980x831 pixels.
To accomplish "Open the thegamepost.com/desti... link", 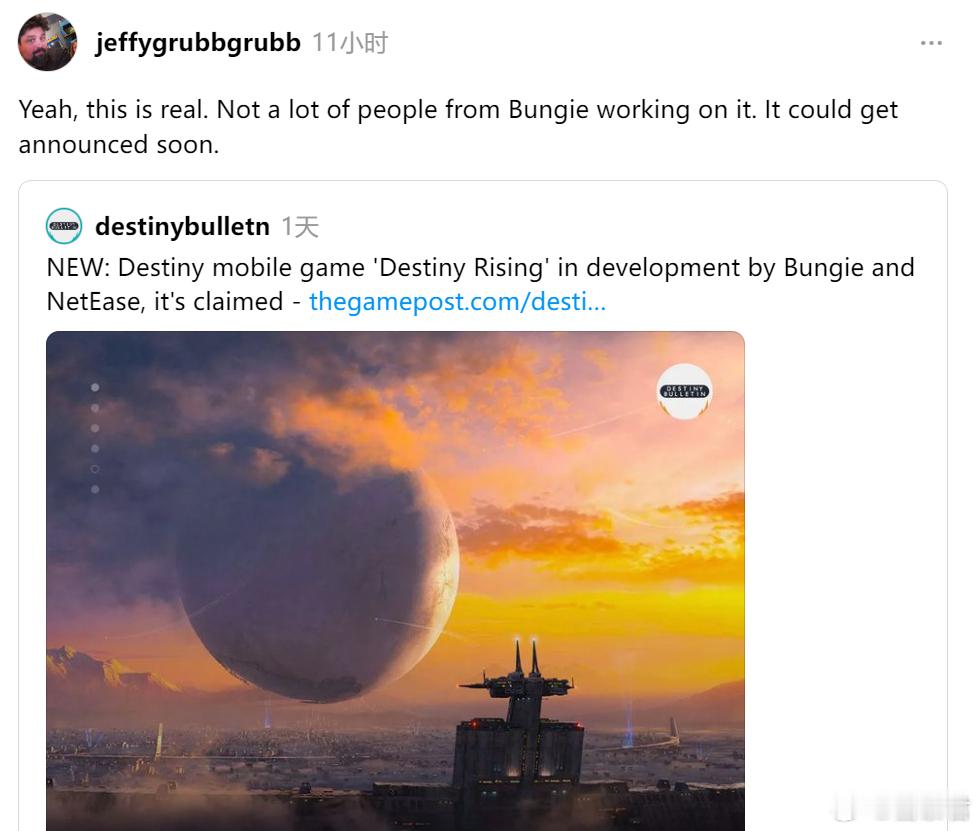I will click(x=458, y=301).
